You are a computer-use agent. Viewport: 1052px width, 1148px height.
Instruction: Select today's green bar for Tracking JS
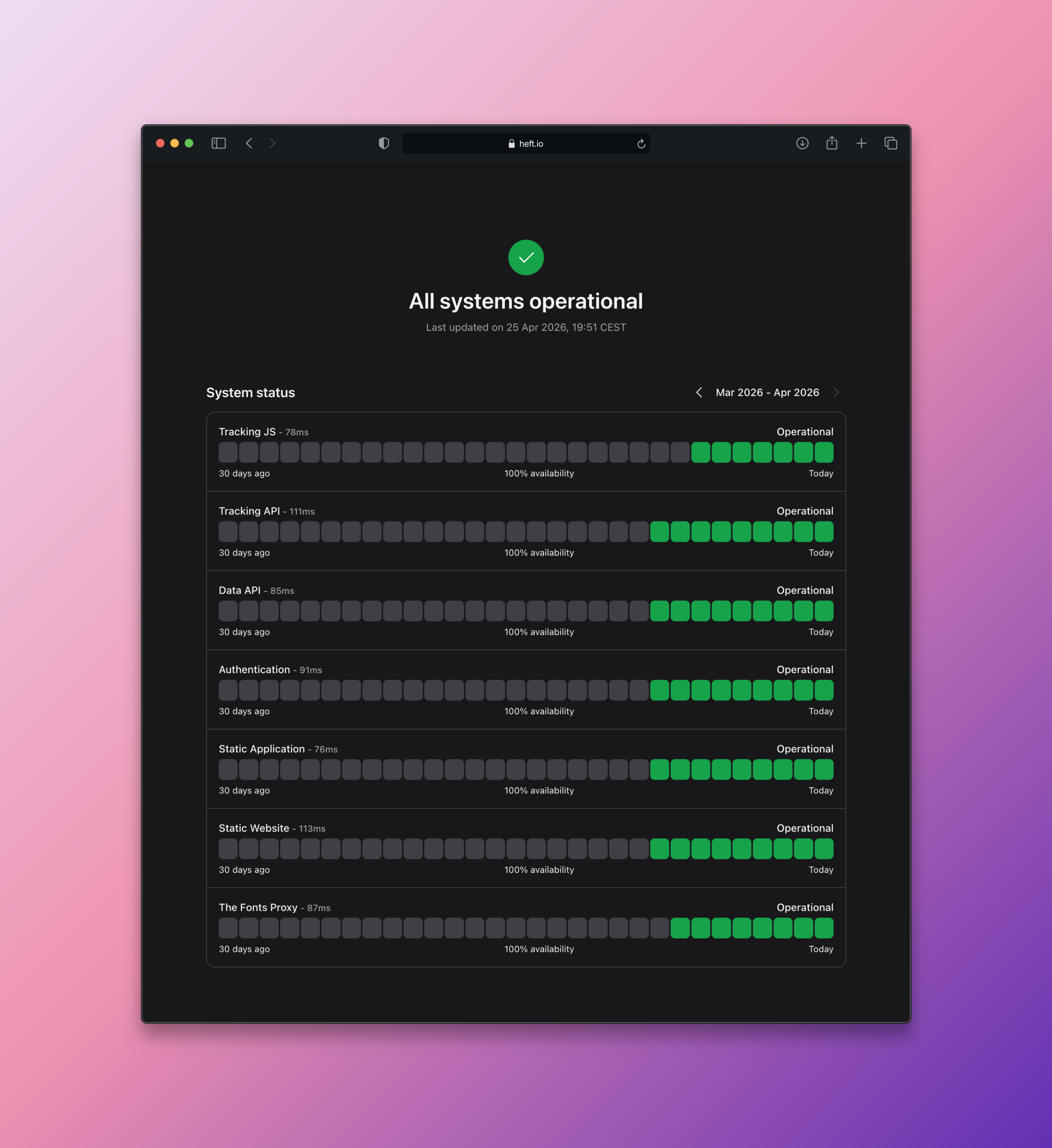pos(824,452)
